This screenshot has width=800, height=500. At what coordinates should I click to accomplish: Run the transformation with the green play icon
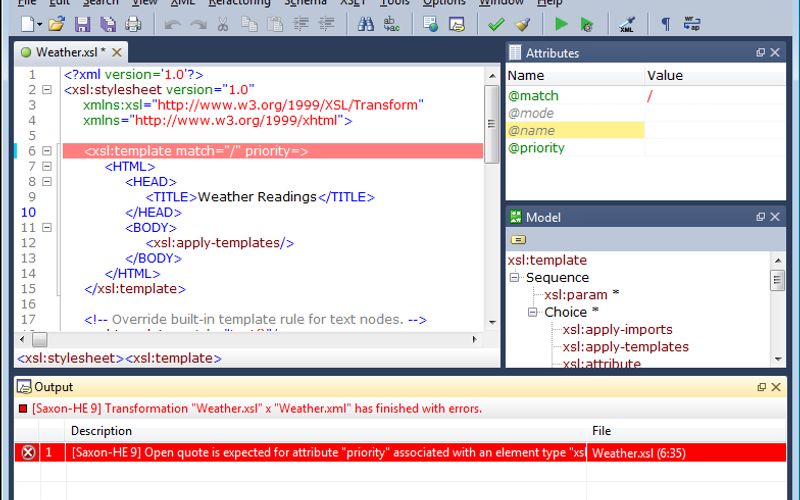tap(561, 24)
